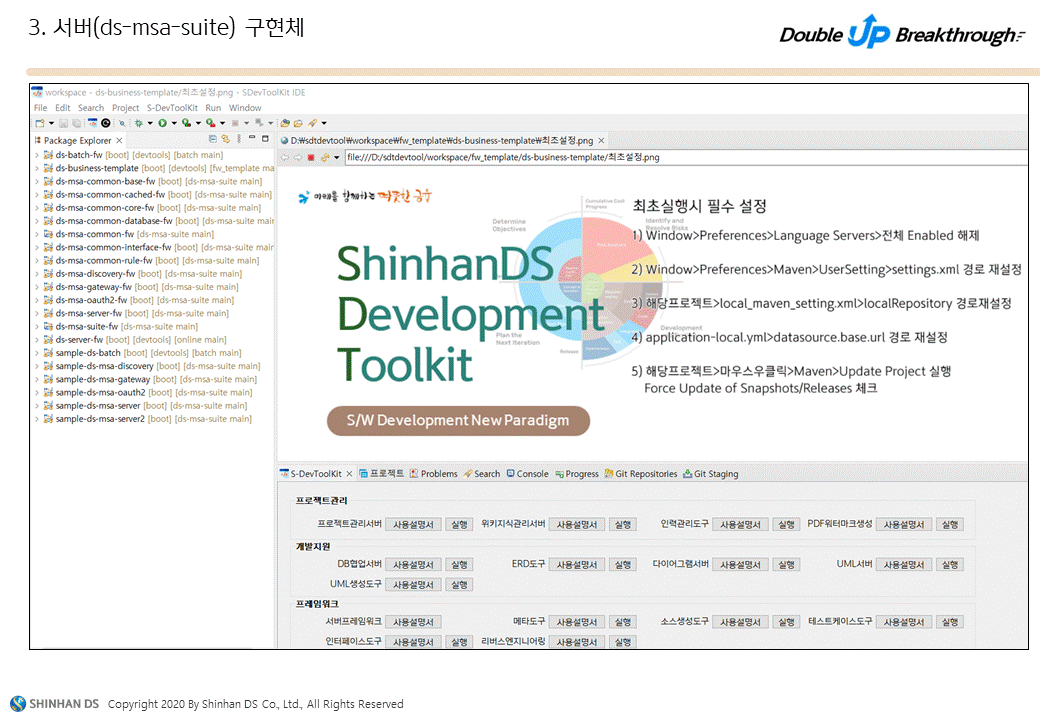Click the file URL address field

pos(686,158)
